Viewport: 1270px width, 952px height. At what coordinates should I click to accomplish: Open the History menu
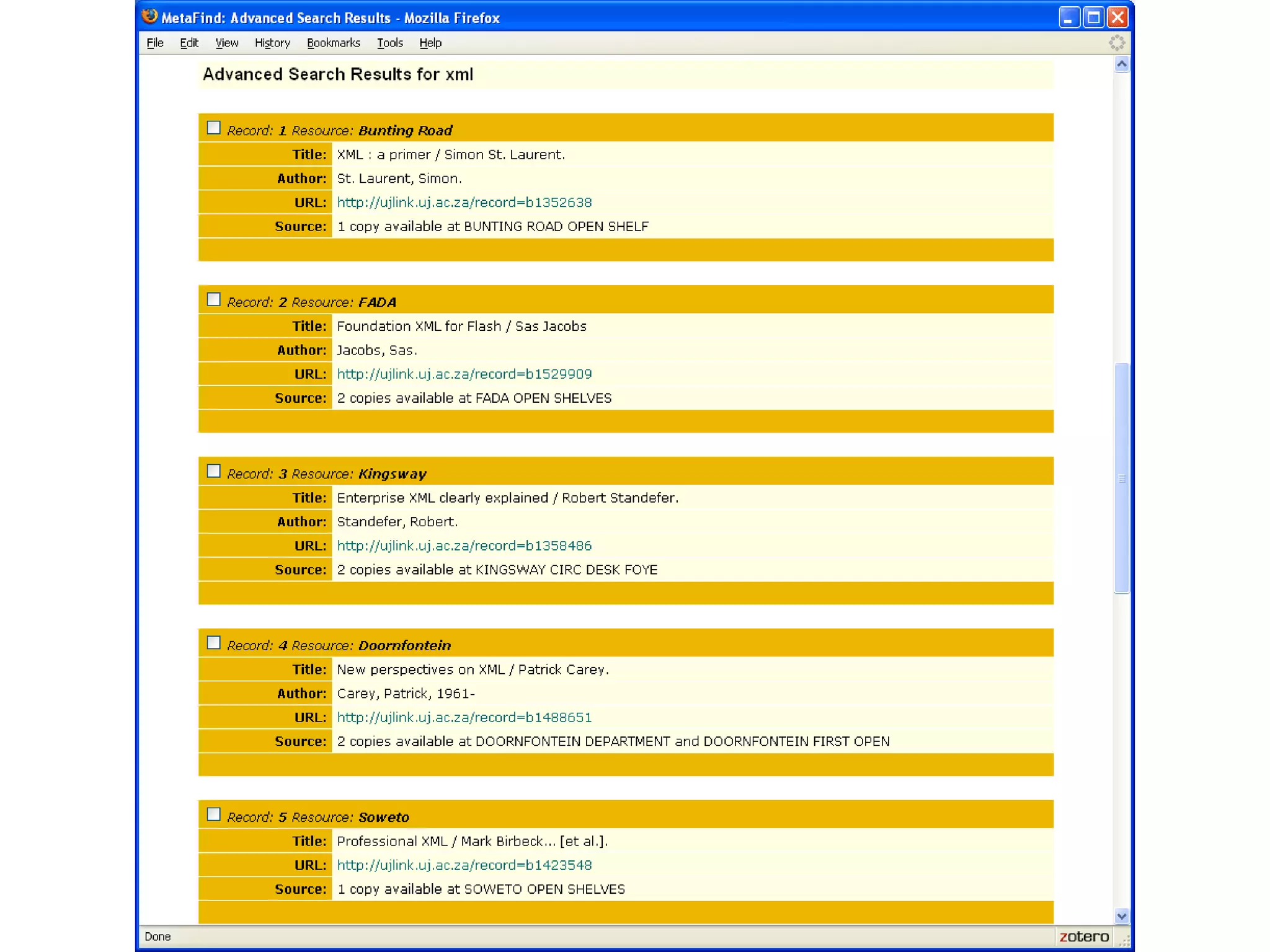coord(272,43)
